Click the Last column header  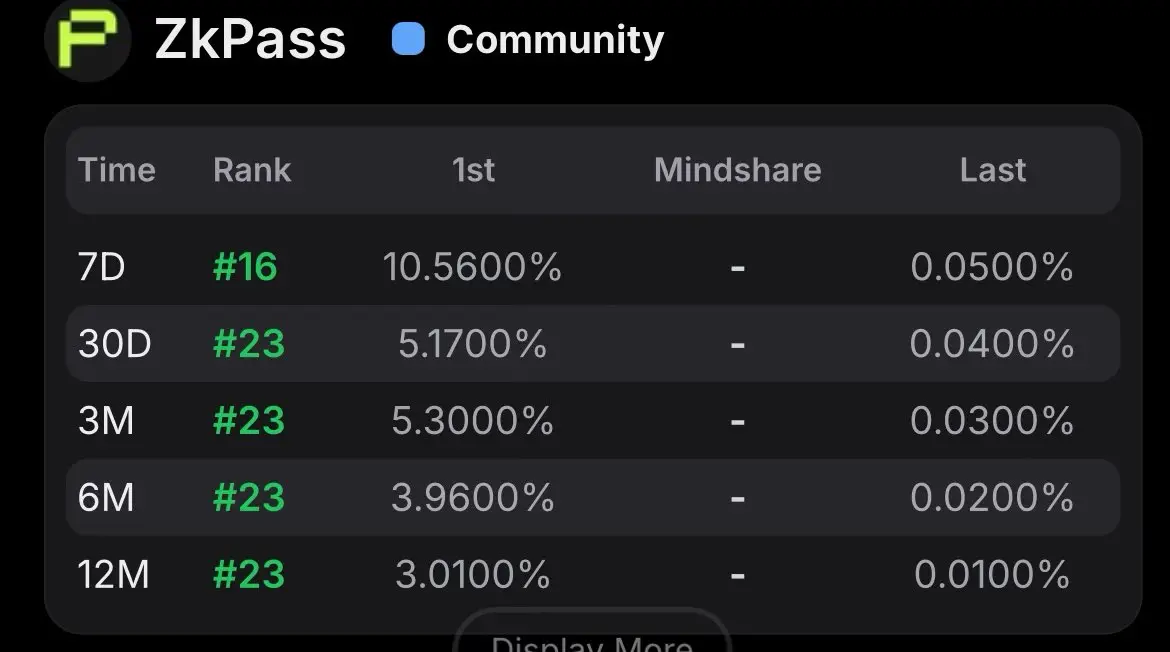[992, 170]
